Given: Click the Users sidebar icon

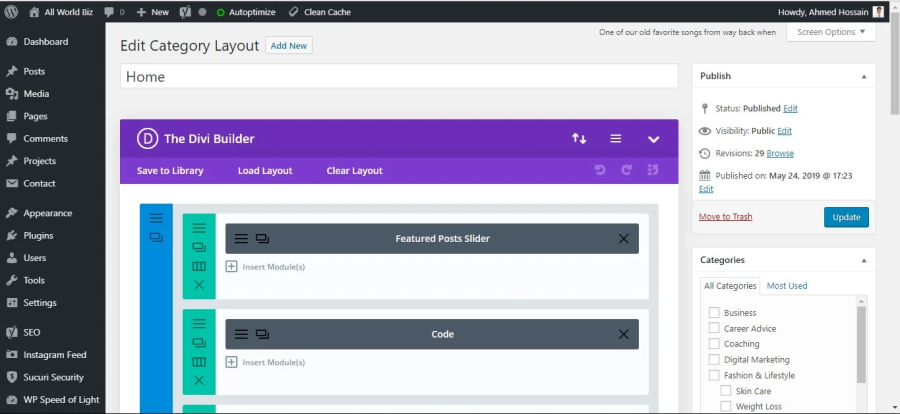Looking at the screenshot, I should point(11,258).
